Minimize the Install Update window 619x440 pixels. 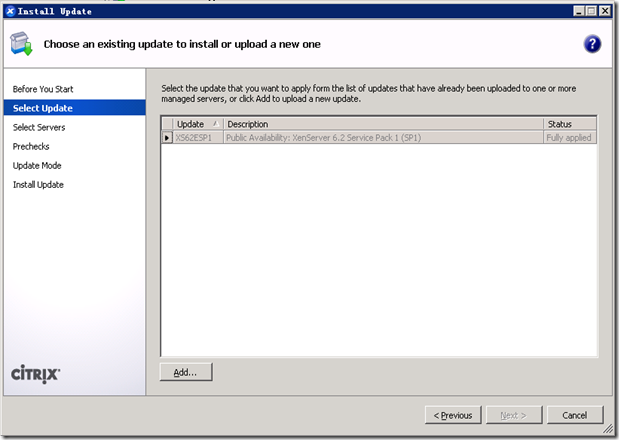pyautogui.click(x=579, y=11)
